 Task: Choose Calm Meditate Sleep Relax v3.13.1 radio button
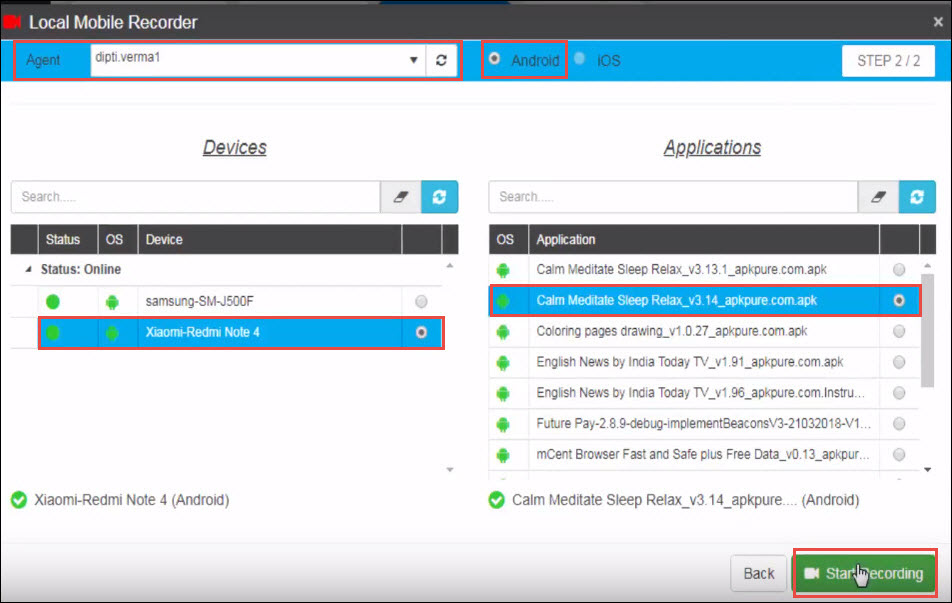tap(900, 270)
